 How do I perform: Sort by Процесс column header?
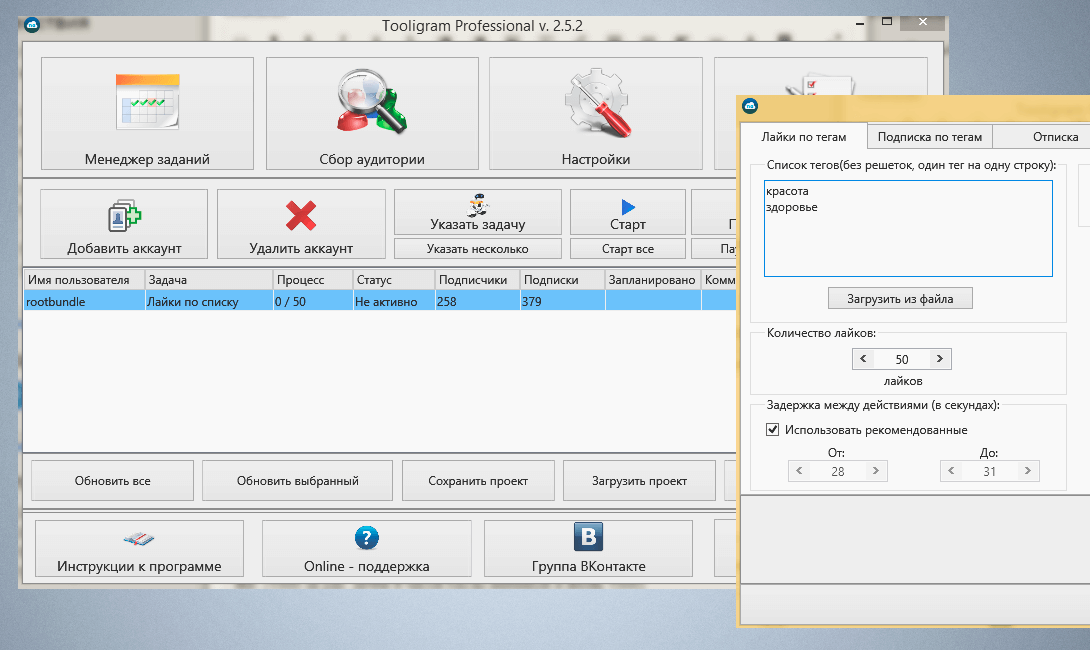pos(313,279)
